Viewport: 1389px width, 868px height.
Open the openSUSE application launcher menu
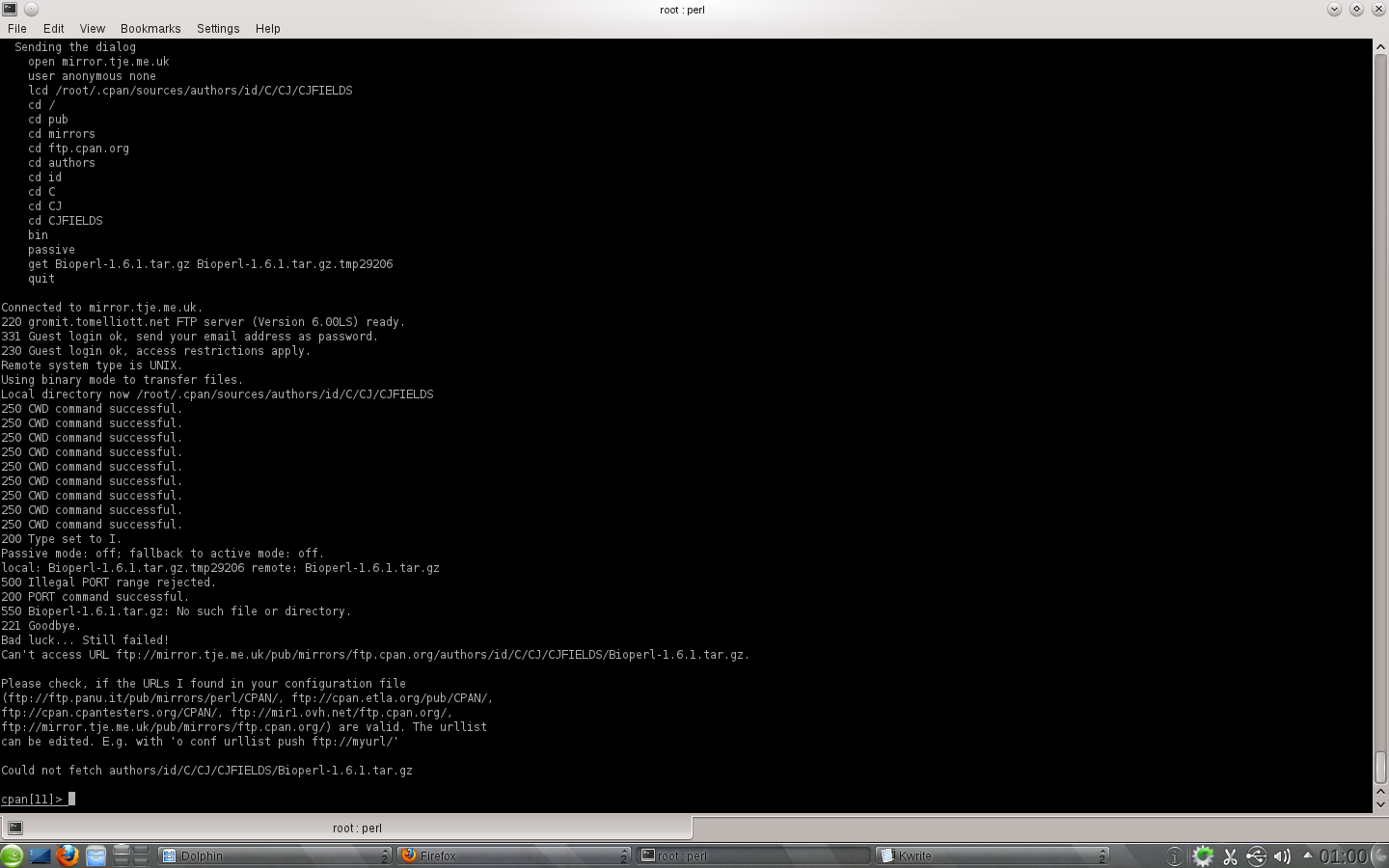(x=12, y=855)
